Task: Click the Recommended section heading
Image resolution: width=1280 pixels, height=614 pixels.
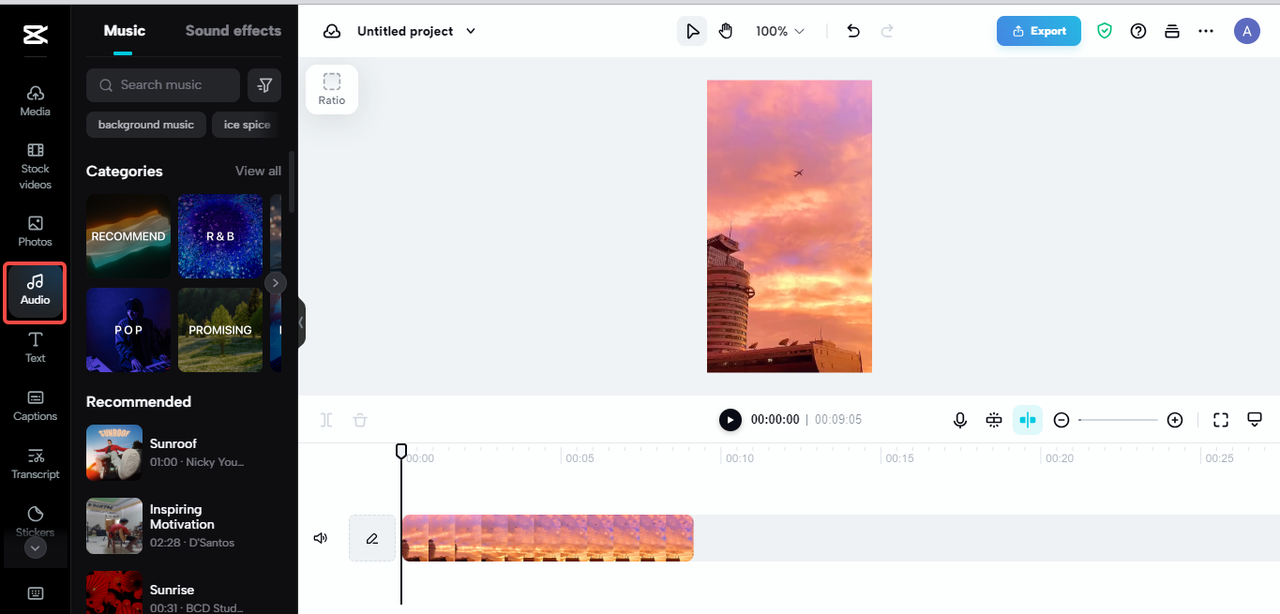Action: (138, 401)
